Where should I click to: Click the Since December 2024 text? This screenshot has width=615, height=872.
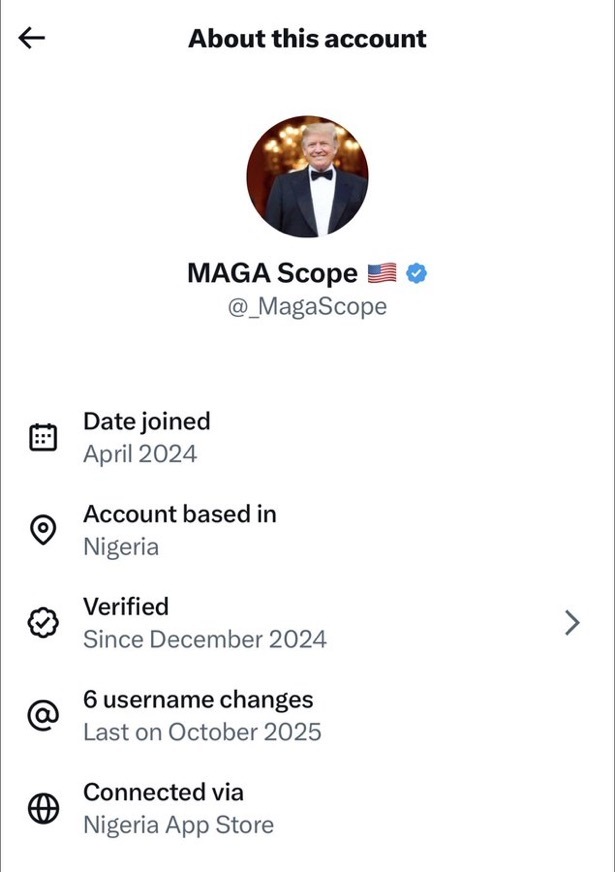204,639
